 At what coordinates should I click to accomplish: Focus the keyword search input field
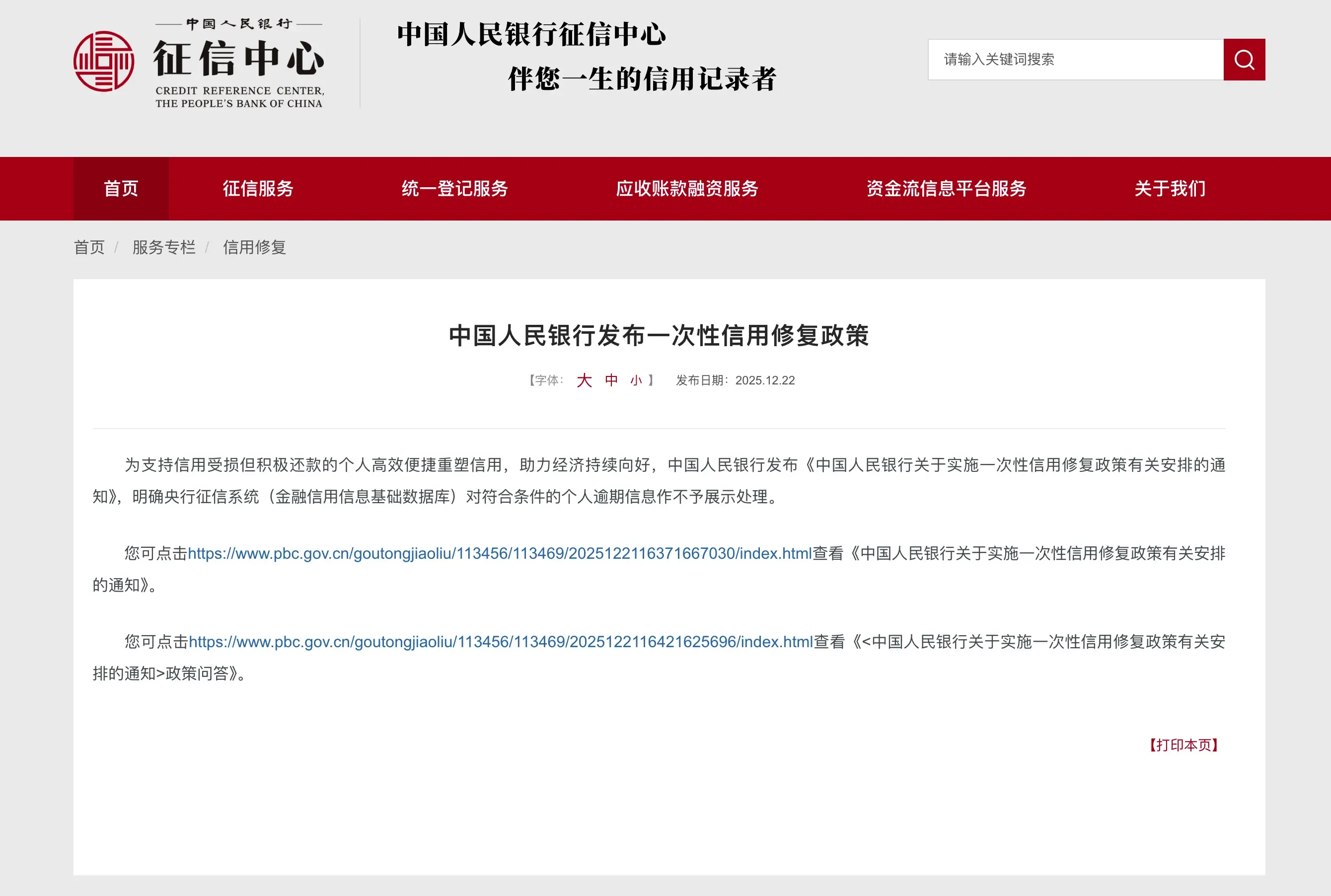(x=1075, y=60)
